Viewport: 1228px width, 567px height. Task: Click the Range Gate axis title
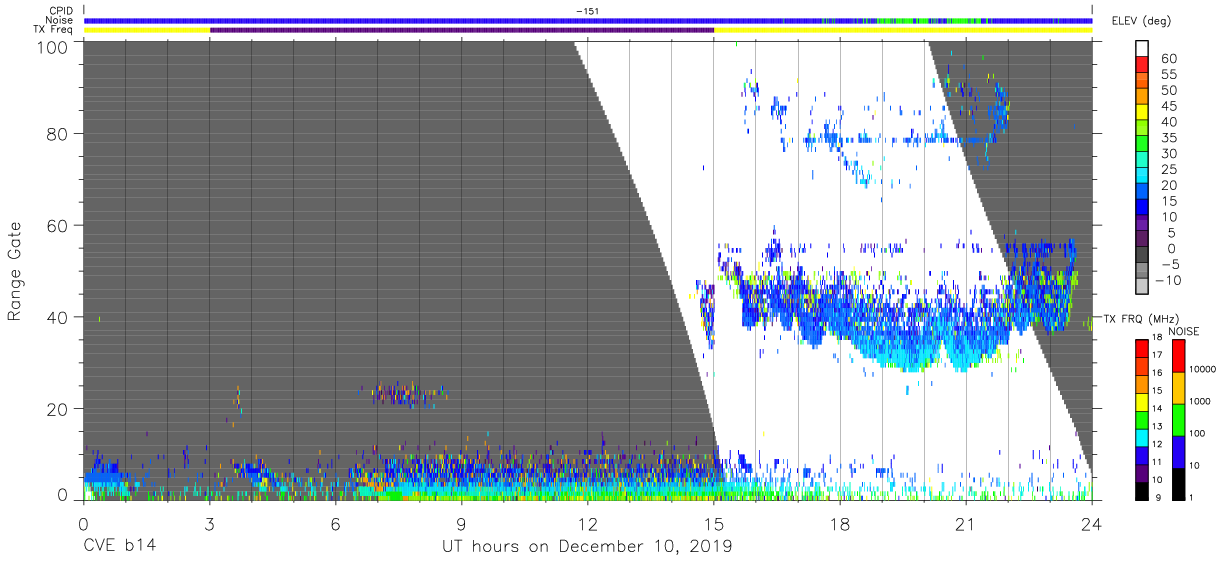pyautogui.click(x=15, y=272)
